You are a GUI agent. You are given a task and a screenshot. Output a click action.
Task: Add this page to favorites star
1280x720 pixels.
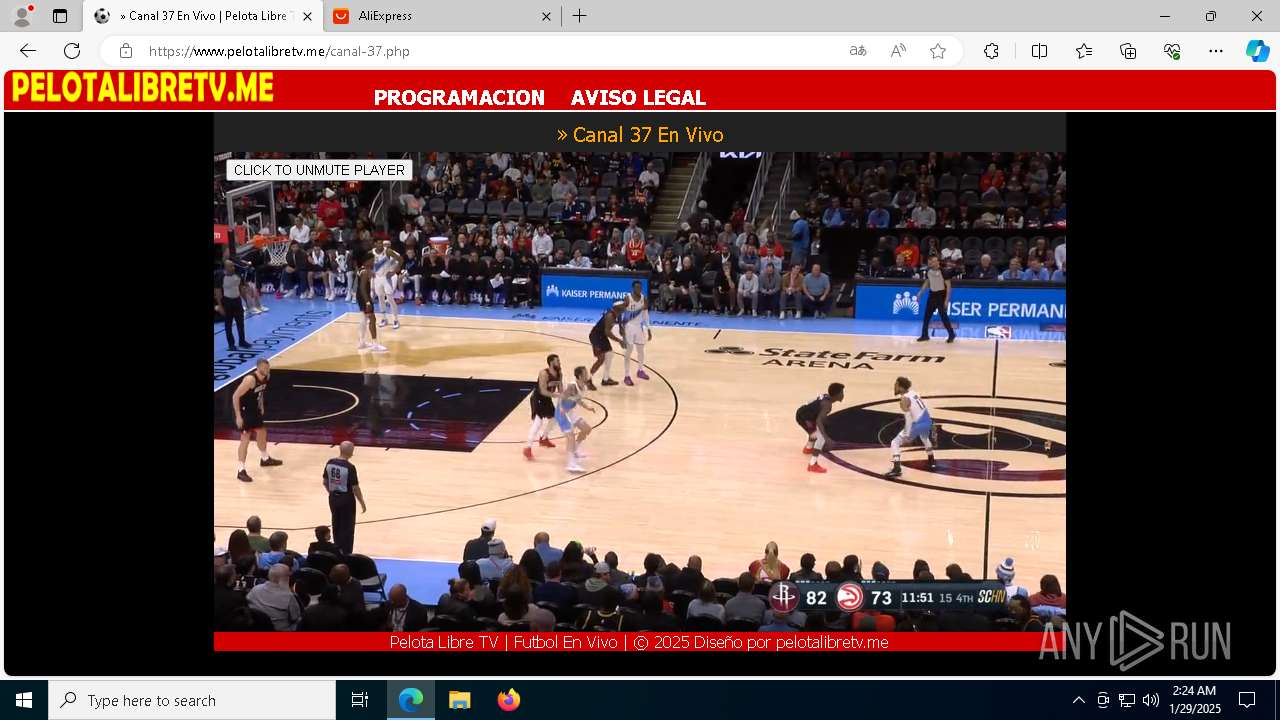click(938, 51)
